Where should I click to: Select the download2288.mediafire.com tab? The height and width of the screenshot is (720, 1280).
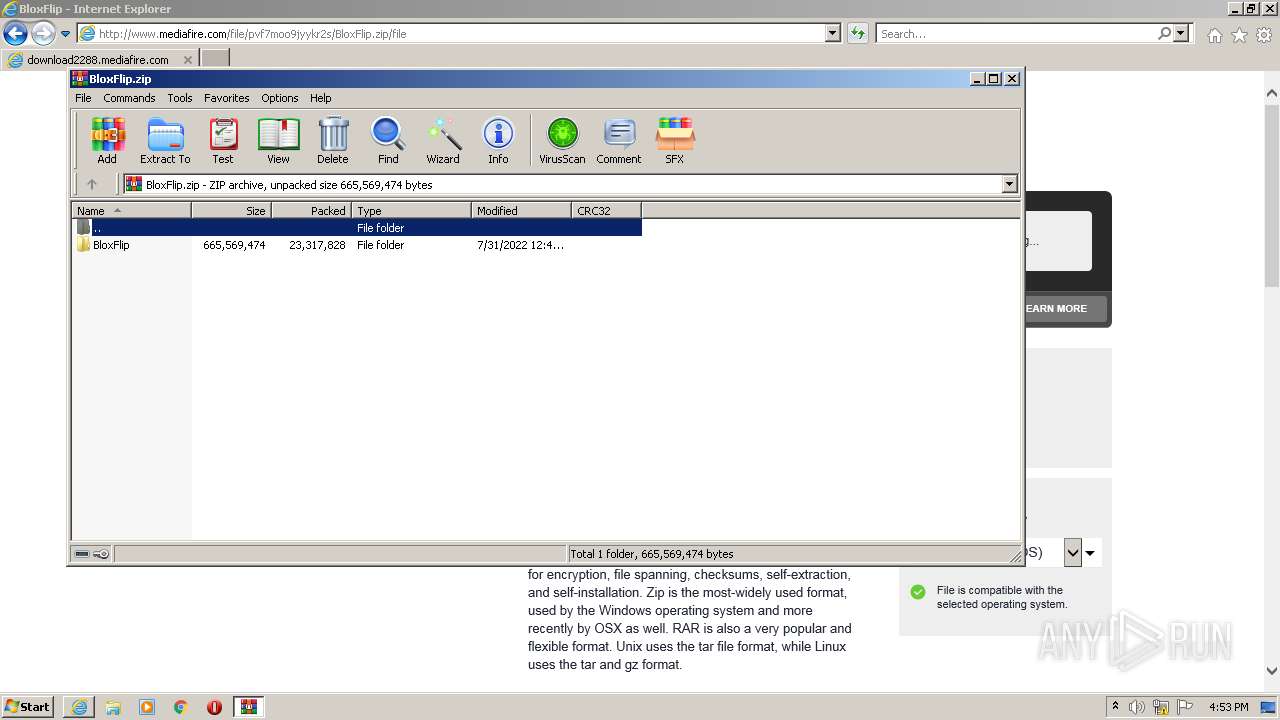98,59
